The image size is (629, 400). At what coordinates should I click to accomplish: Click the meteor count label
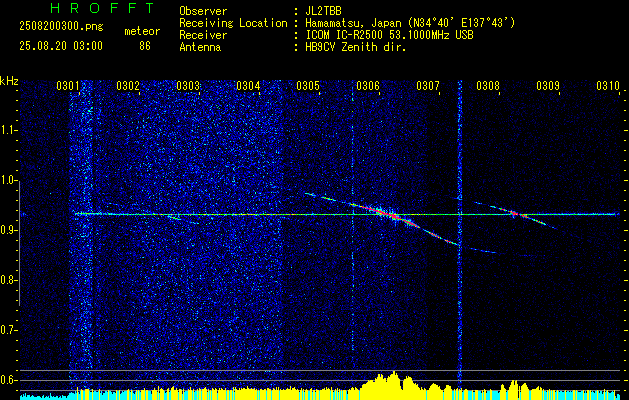click(x=142, y=31)
